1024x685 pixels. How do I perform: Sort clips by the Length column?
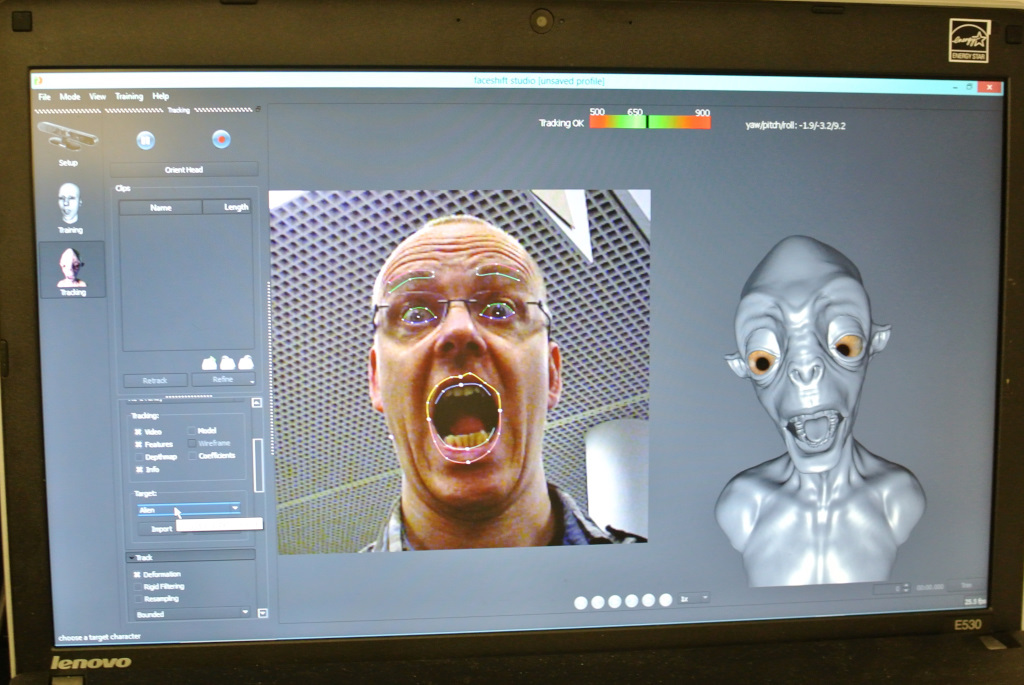pos(228,207)
